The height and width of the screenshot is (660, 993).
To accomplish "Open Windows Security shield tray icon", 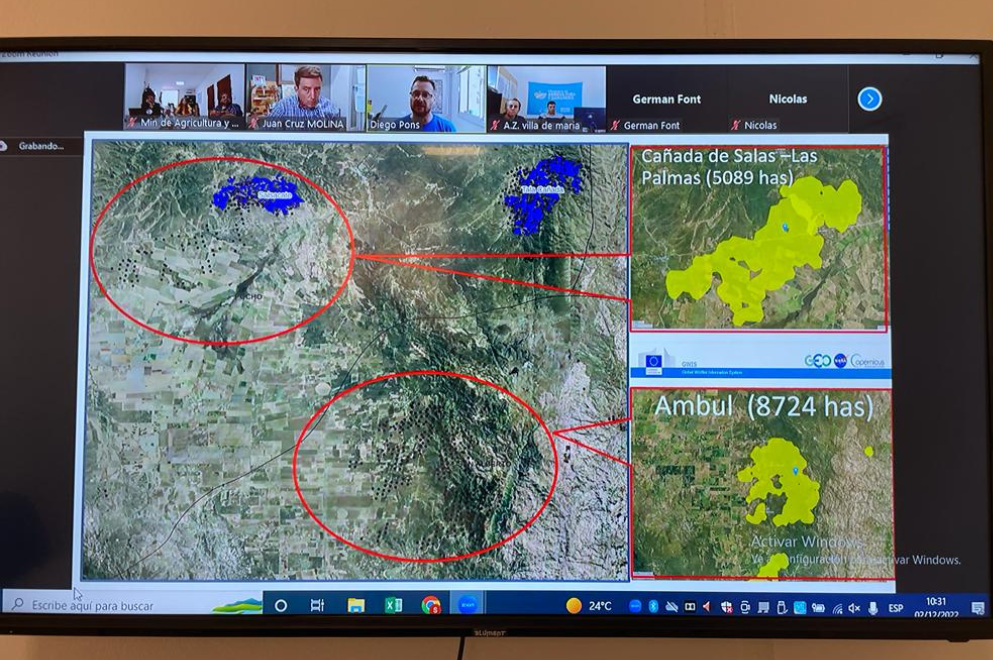I will (x=726, y=607).
